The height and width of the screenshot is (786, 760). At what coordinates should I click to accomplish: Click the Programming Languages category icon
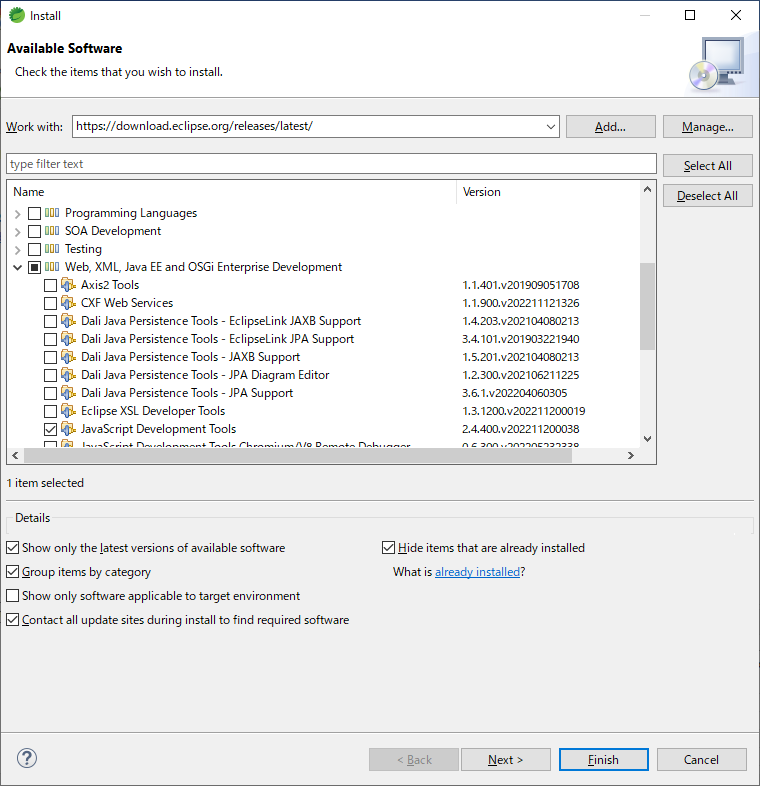click(x=52, y=213)
